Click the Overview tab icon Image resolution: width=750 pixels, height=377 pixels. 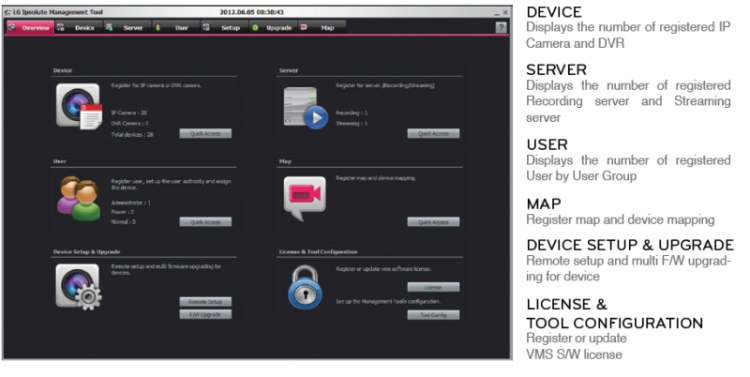pyautogui.click(x=12, y=27)
